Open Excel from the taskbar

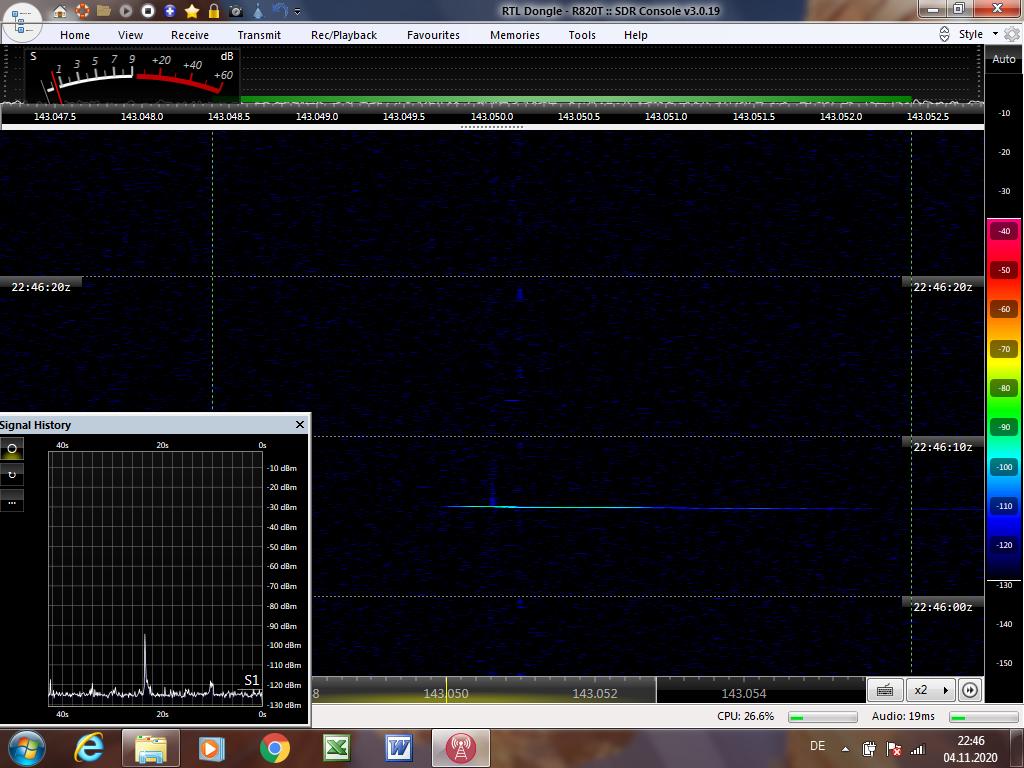pyautogui.click(x=336, y=748)
